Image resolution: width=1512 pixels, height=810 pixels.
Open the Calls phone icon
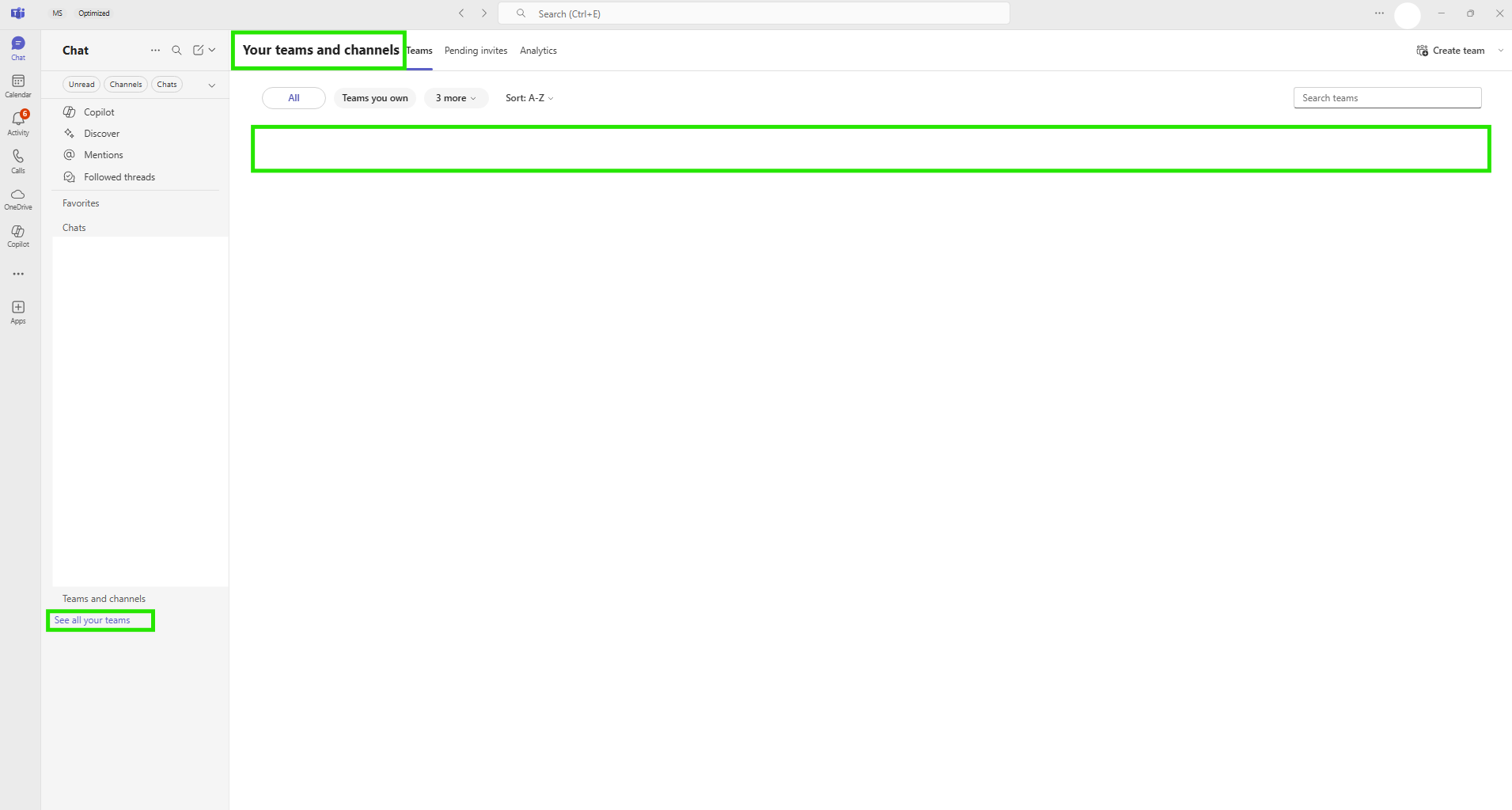[x=18, y=161]
